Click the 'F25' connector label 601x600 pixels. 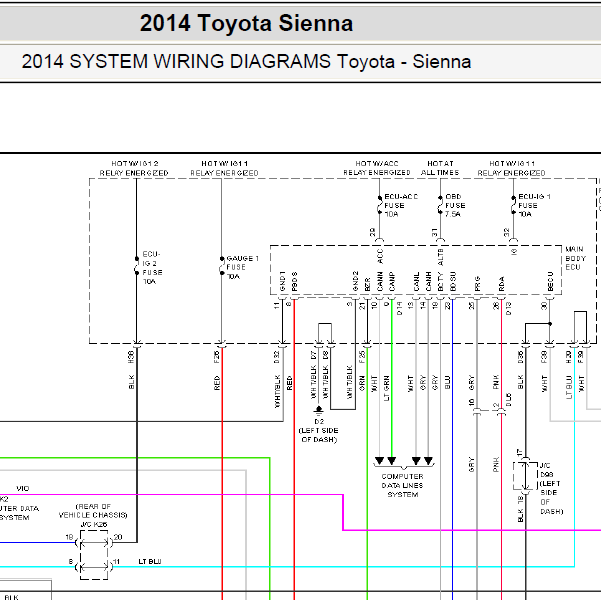362,357
